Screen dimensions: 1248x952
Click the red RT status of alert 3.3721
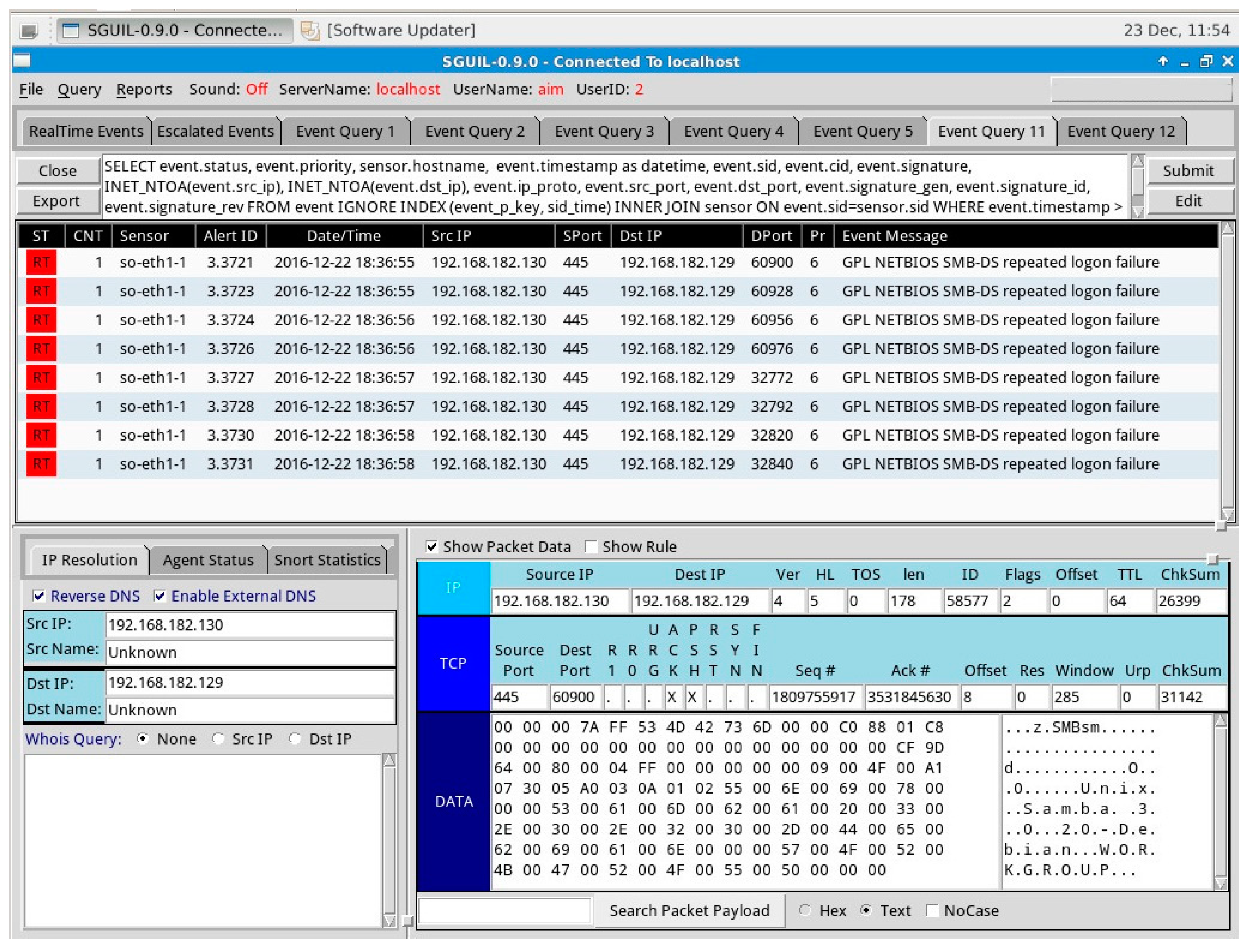(x=41, y=263)
